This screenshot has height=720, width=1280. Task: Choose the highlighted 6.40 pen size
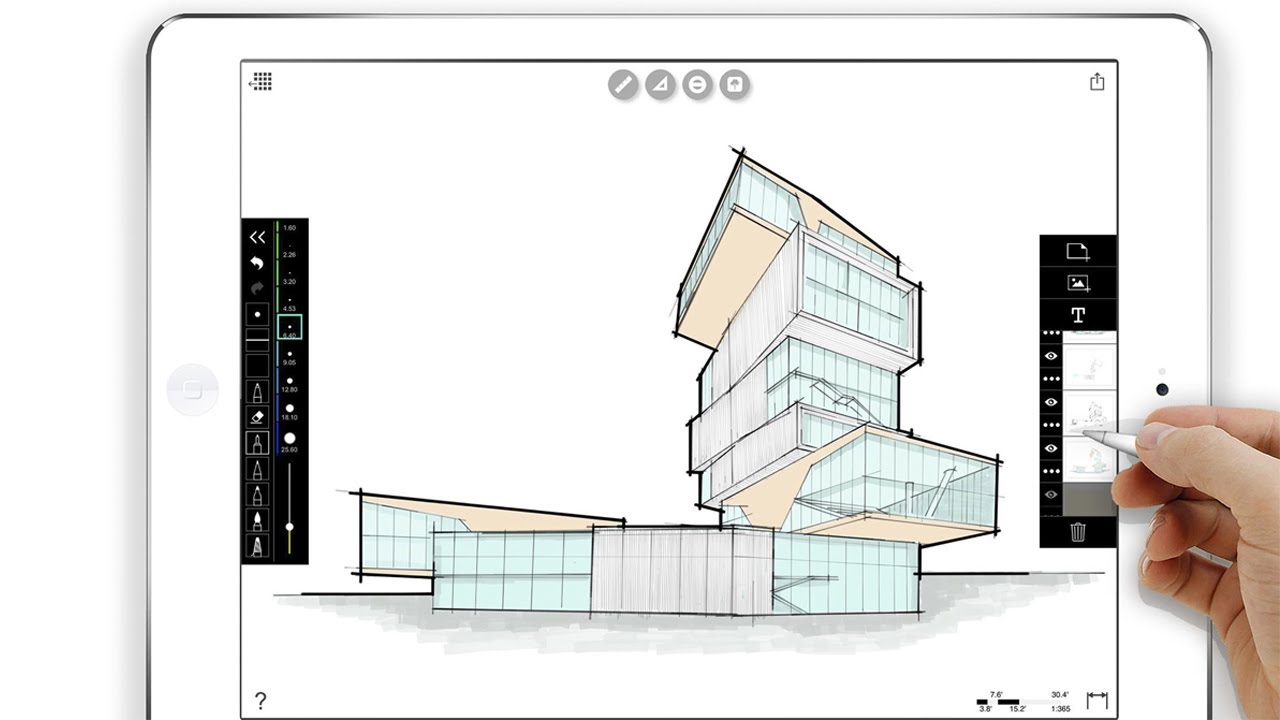(x=289, y=327)
